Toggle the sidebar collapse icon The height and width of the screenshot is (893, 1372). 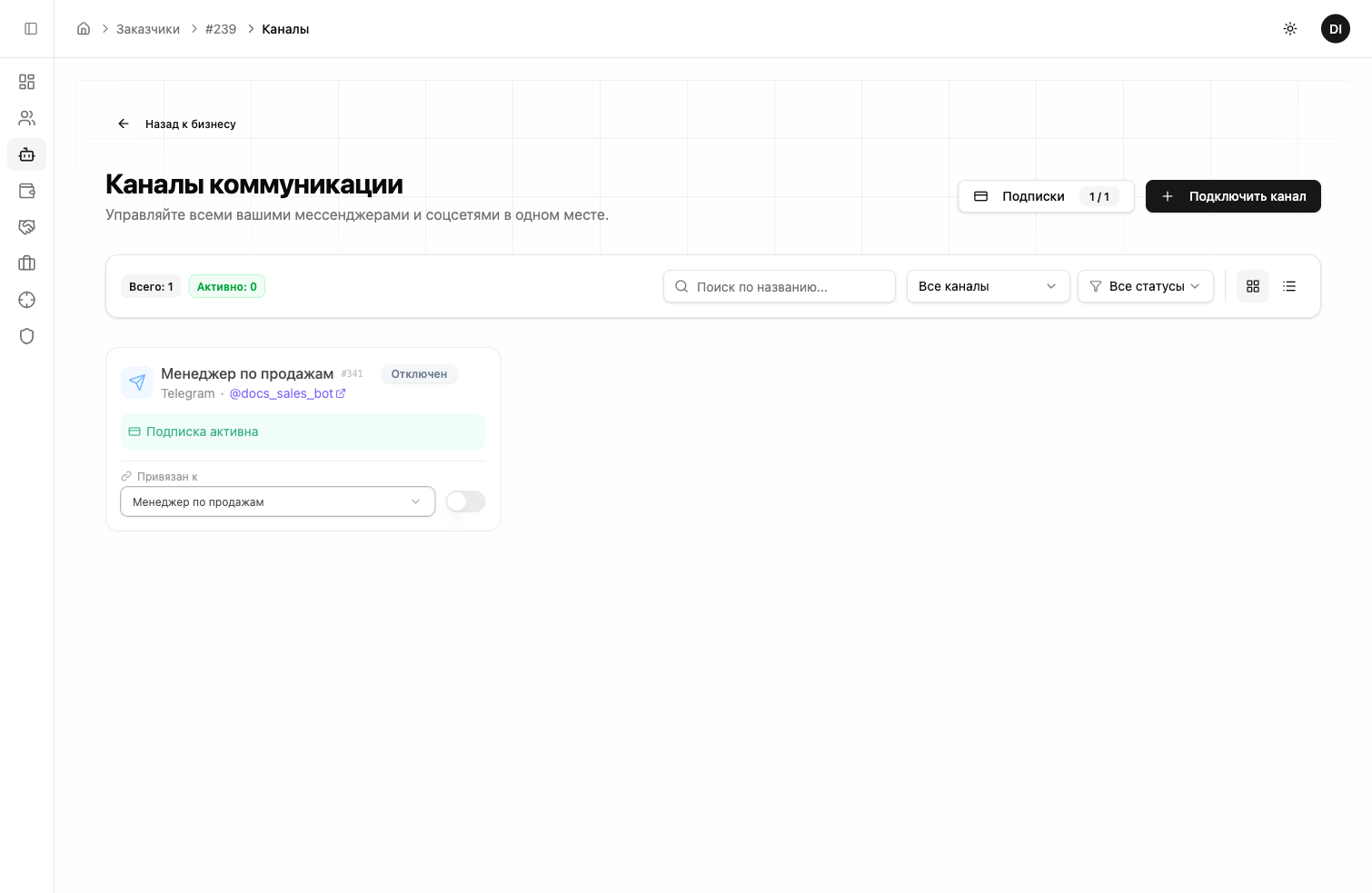[31, 29]
